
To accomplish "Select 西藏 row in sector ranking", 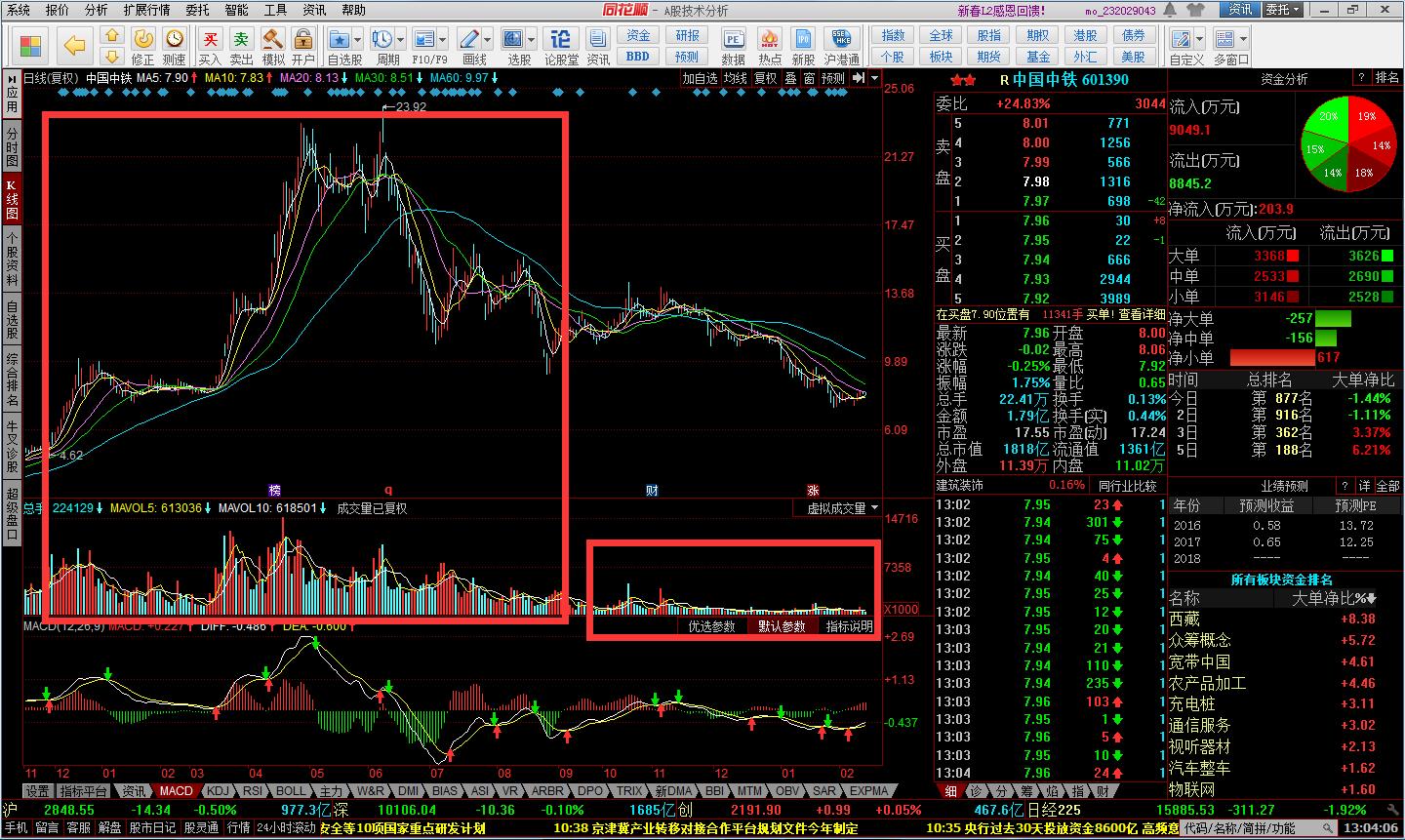I will (1285, 619).
